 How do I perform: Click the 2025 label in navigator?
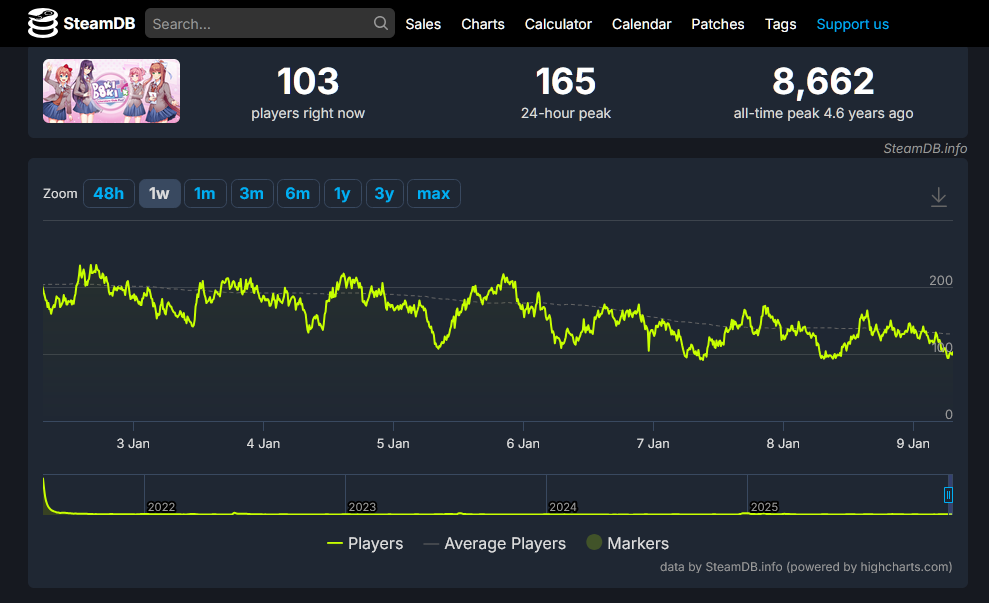(764, 507)
